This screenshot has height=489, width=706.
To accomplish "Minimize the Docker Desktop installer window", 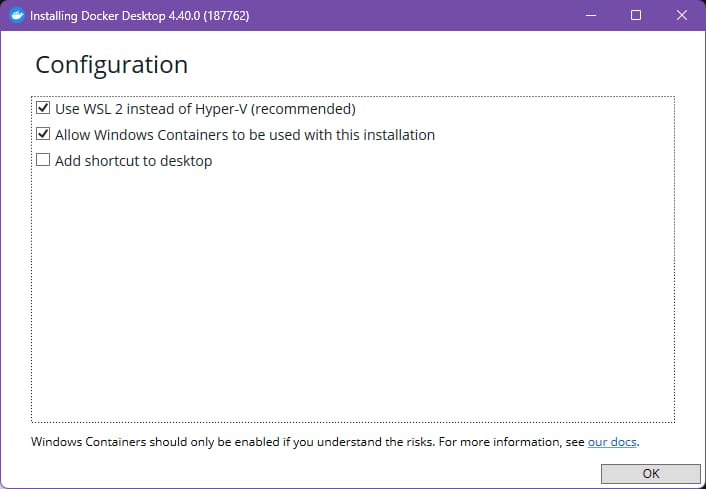I will click(x=591, y=15).
